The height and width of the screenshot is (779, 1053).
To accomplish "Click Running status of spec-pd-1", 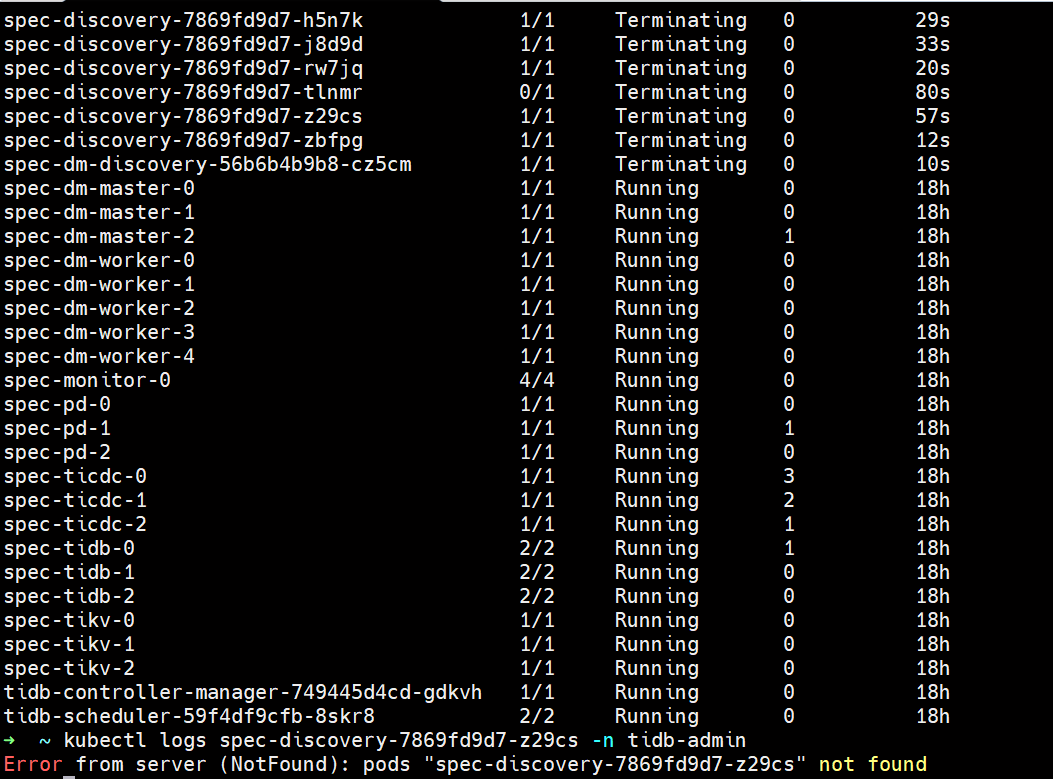I will (657, 429).
